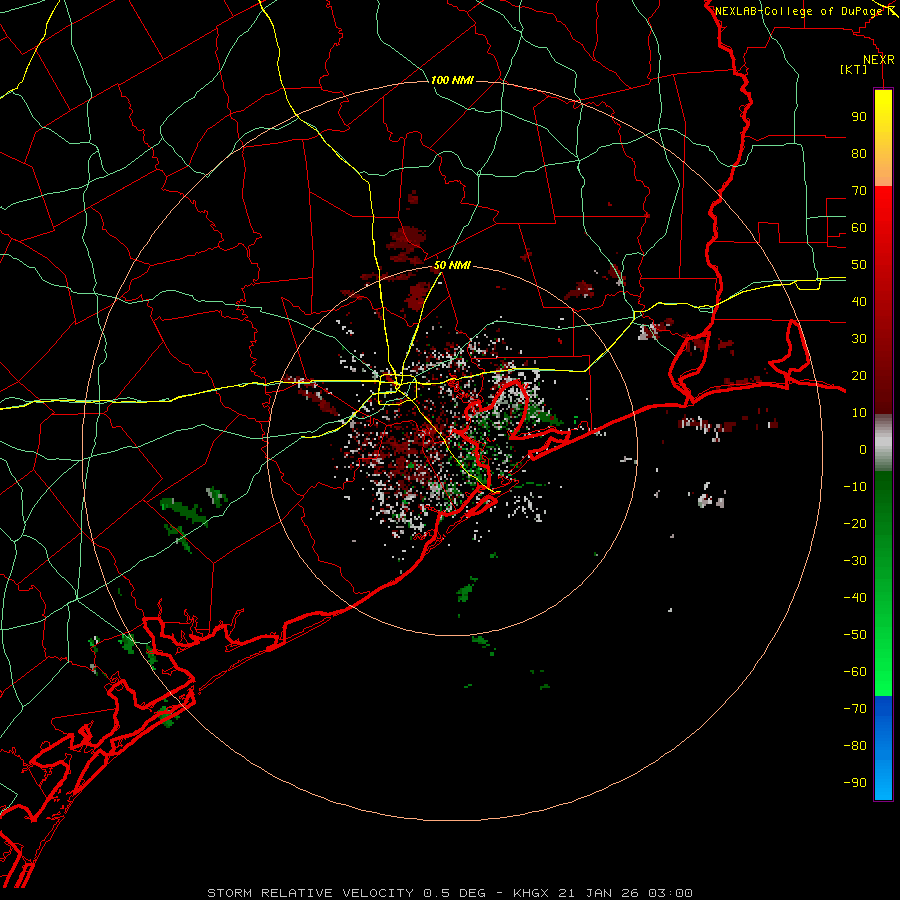Image resolution: width=900 pixels, height=900 pixels.
Task: Click the -20 knot scale label
Action: (855, 524)
